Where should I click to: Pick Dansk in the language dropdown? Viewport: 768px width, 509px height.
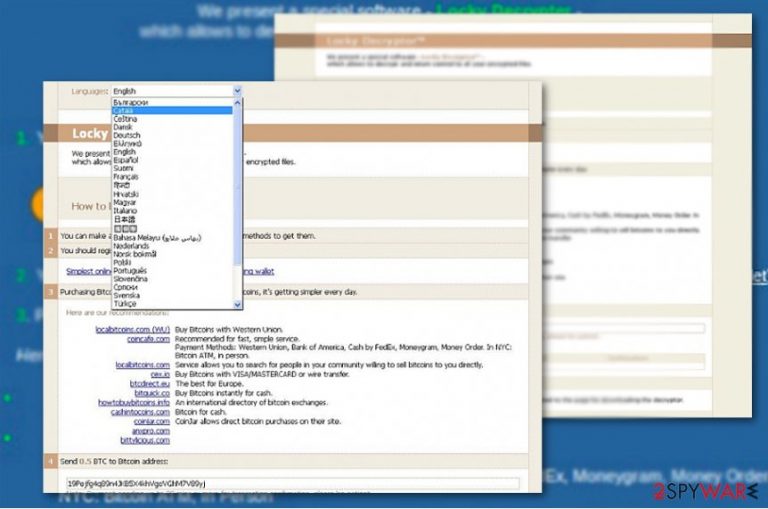pyautogui.click(x=122, y=127)
